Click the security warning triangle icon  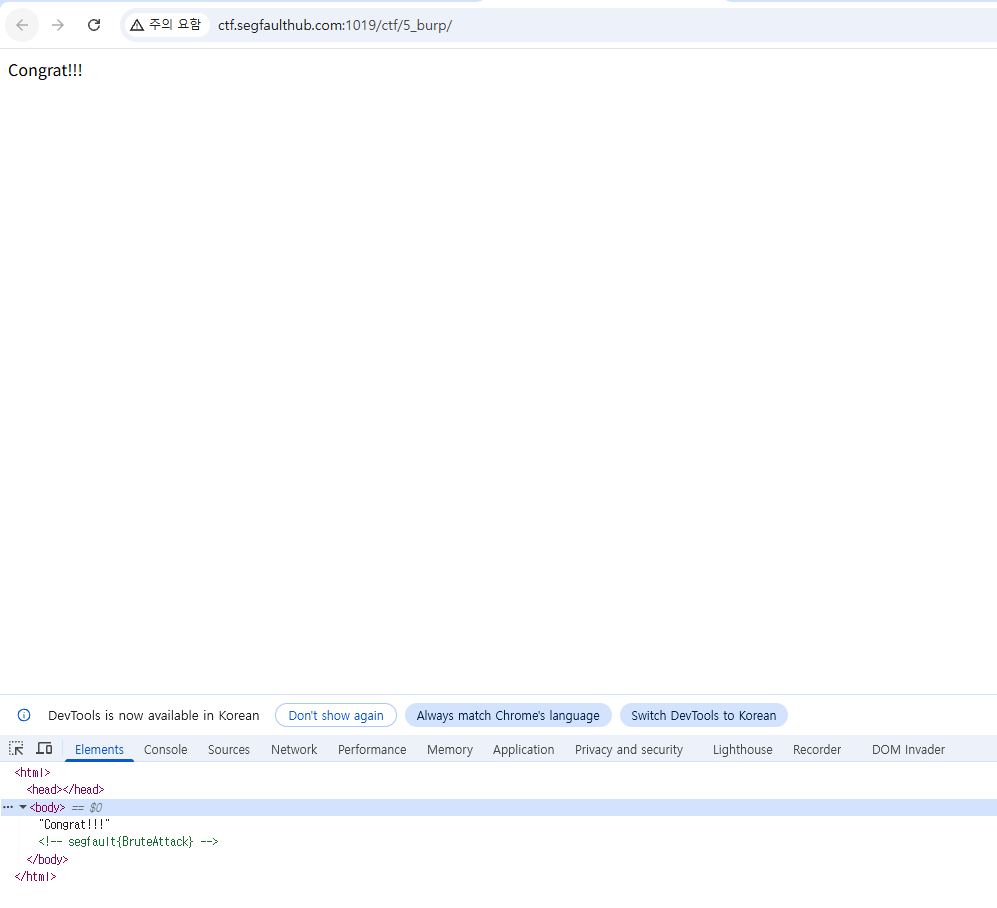[137, 25]
